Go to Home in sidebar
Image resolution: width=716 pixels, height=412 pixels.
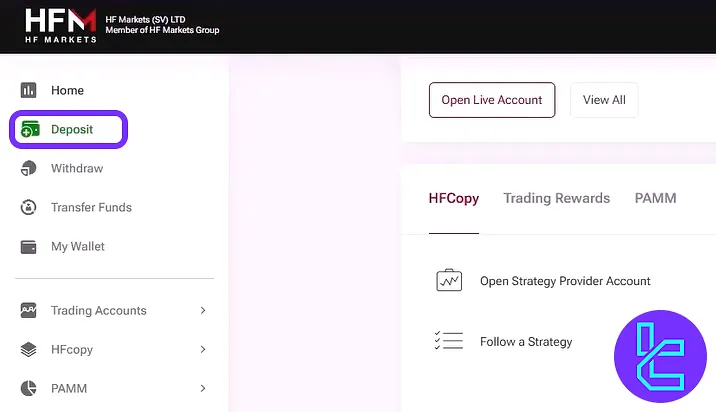[67, 90]
